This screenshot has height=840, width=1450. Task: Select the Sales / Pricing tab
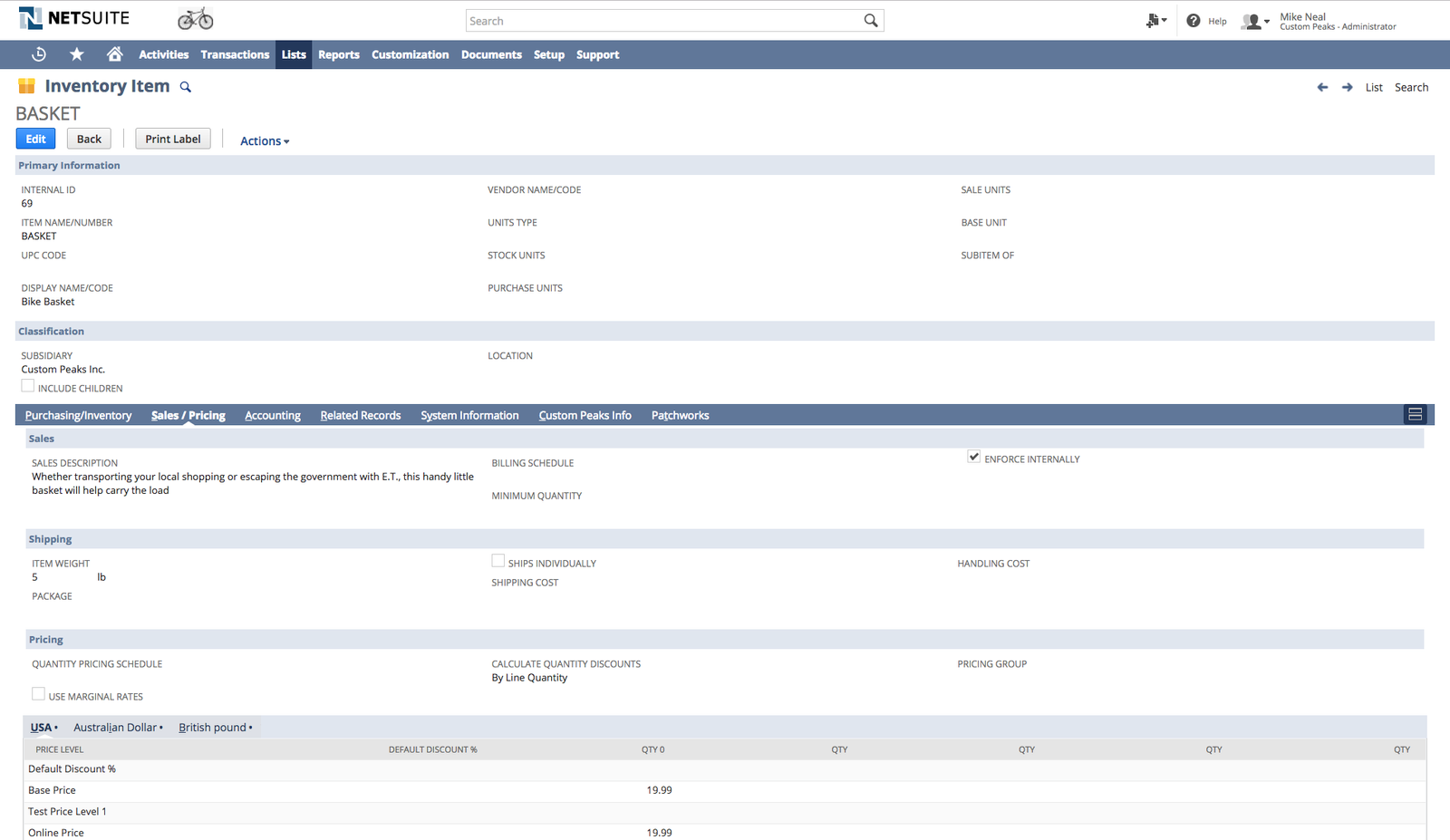(x=188, y=415)
